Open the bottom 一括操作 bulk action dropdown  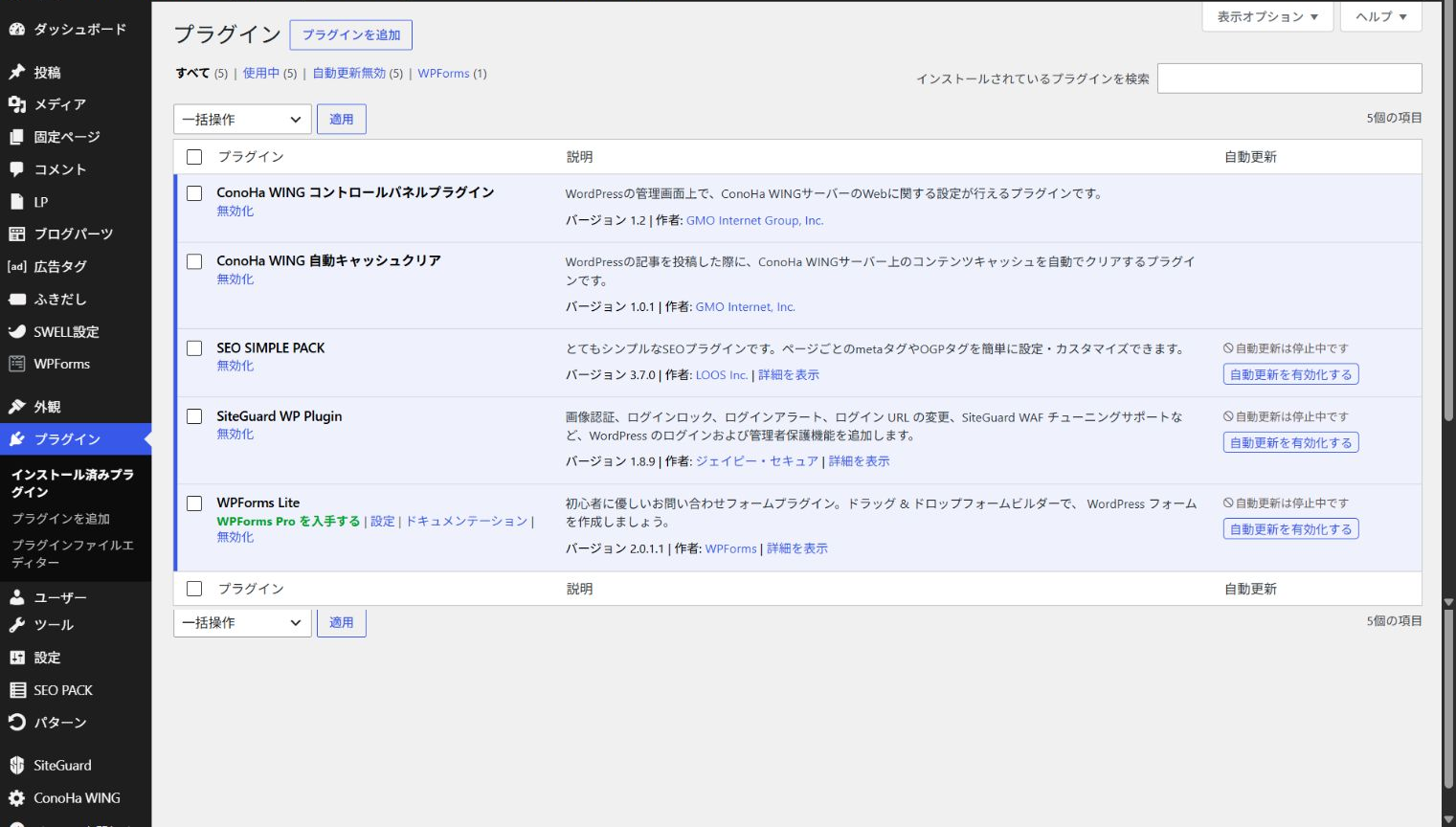pyautogui.click(x=242, y=623)
